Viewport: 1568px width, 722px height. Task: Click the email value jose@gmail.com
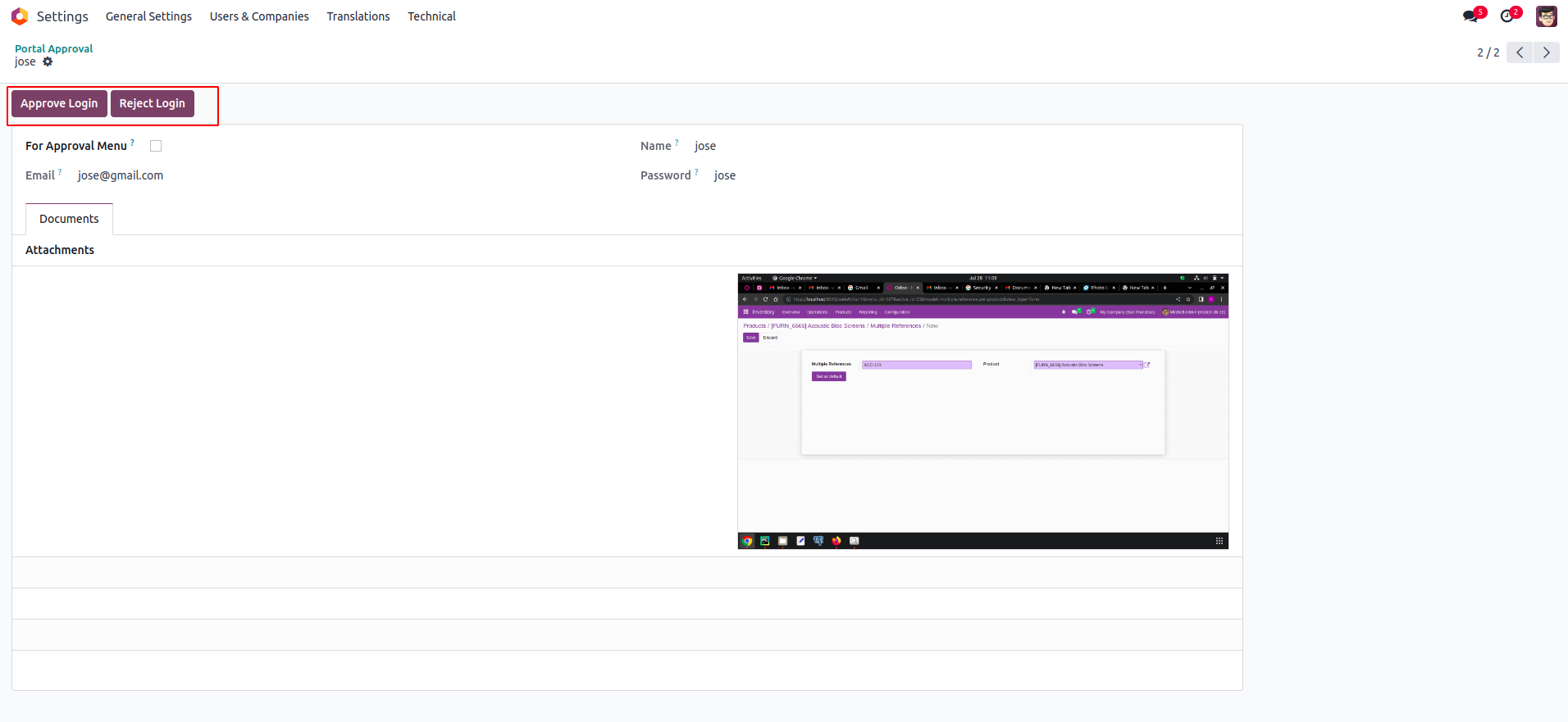click(x=121, y=175)
